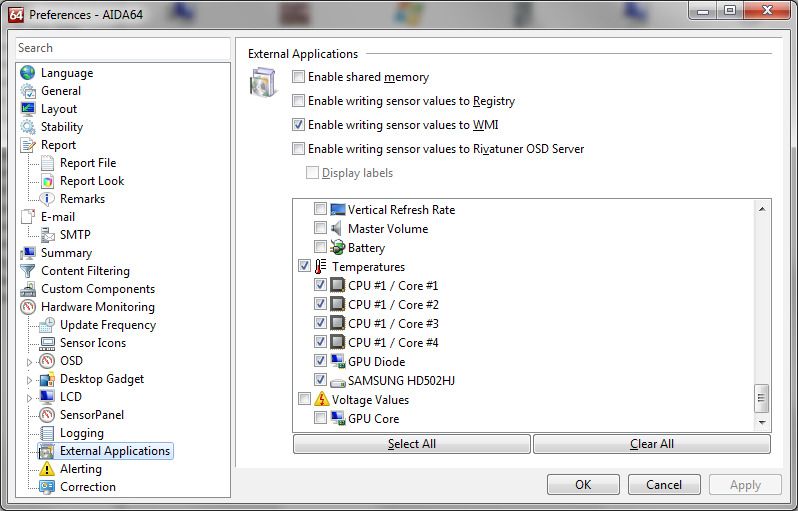Open the Update Frequency settings page
The width and height of the screenshot is (798, 511).
[108, 325]
